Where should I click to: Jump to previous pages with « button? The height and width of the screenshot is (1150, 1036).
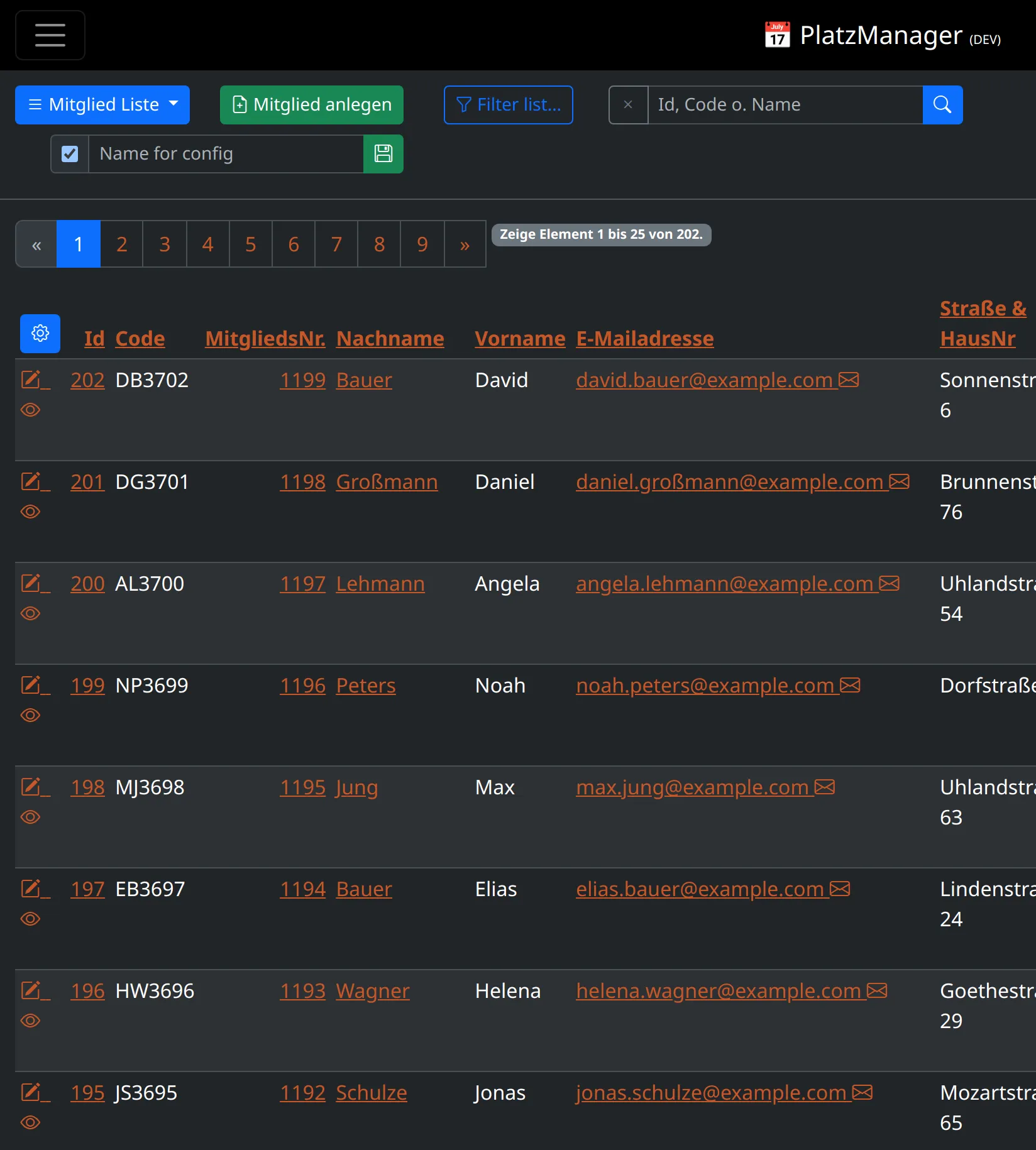36,244
